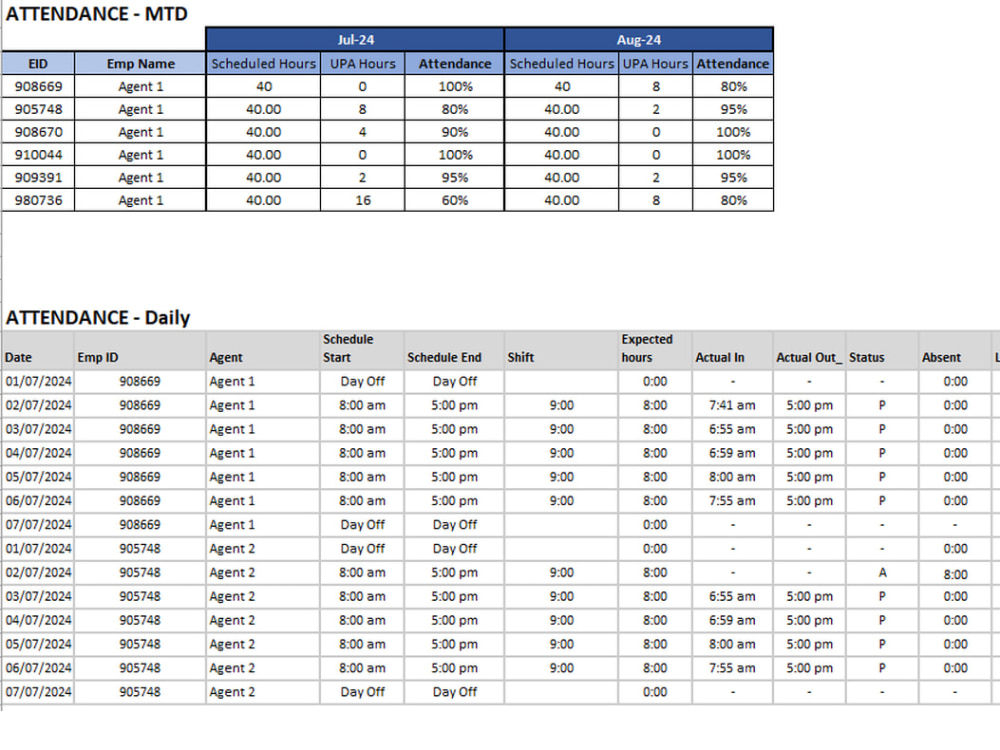Select EID cell 909391
Viewport: 1000px width, 750px height.
(x=38, y=177)
